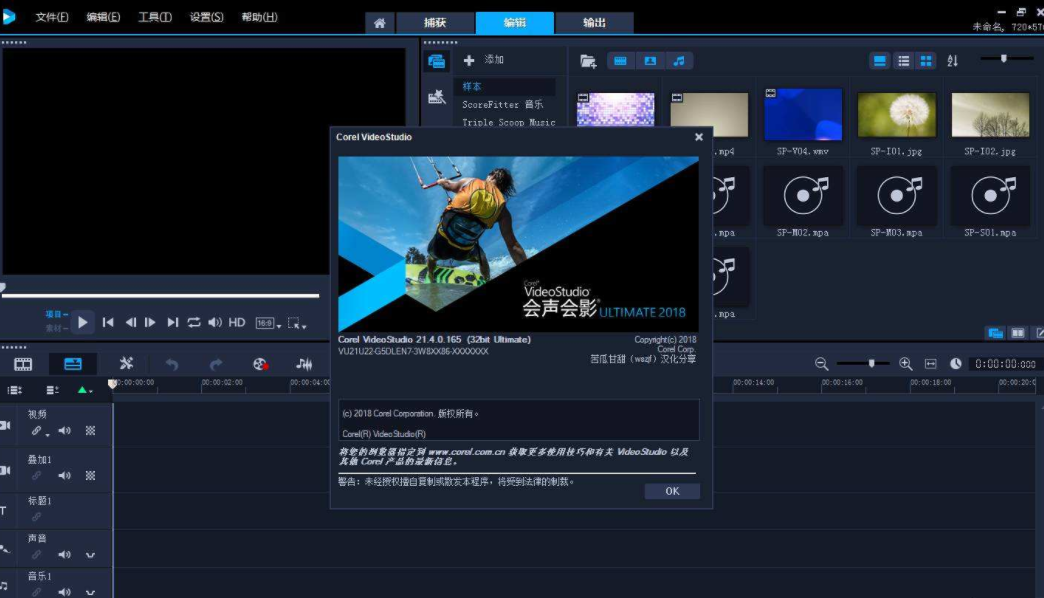The height and width of the screenshot is (598, 1044).
Task: Switch library to list view
Action: pyautogui.click(x=904, y=61)
